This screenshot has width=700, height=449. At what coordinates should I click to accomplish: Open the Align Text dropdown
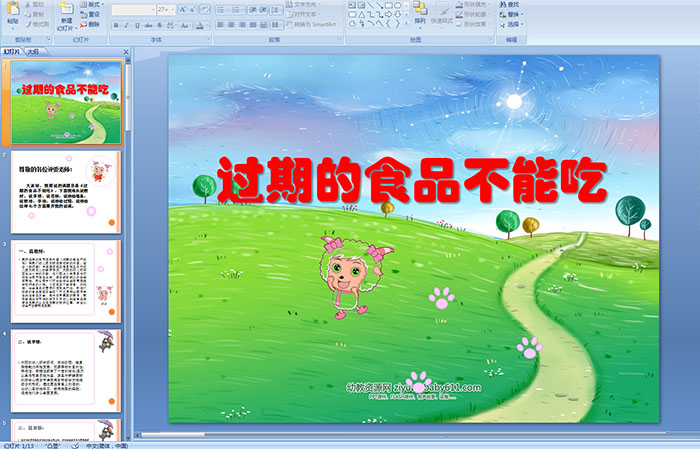click(304, 14)
